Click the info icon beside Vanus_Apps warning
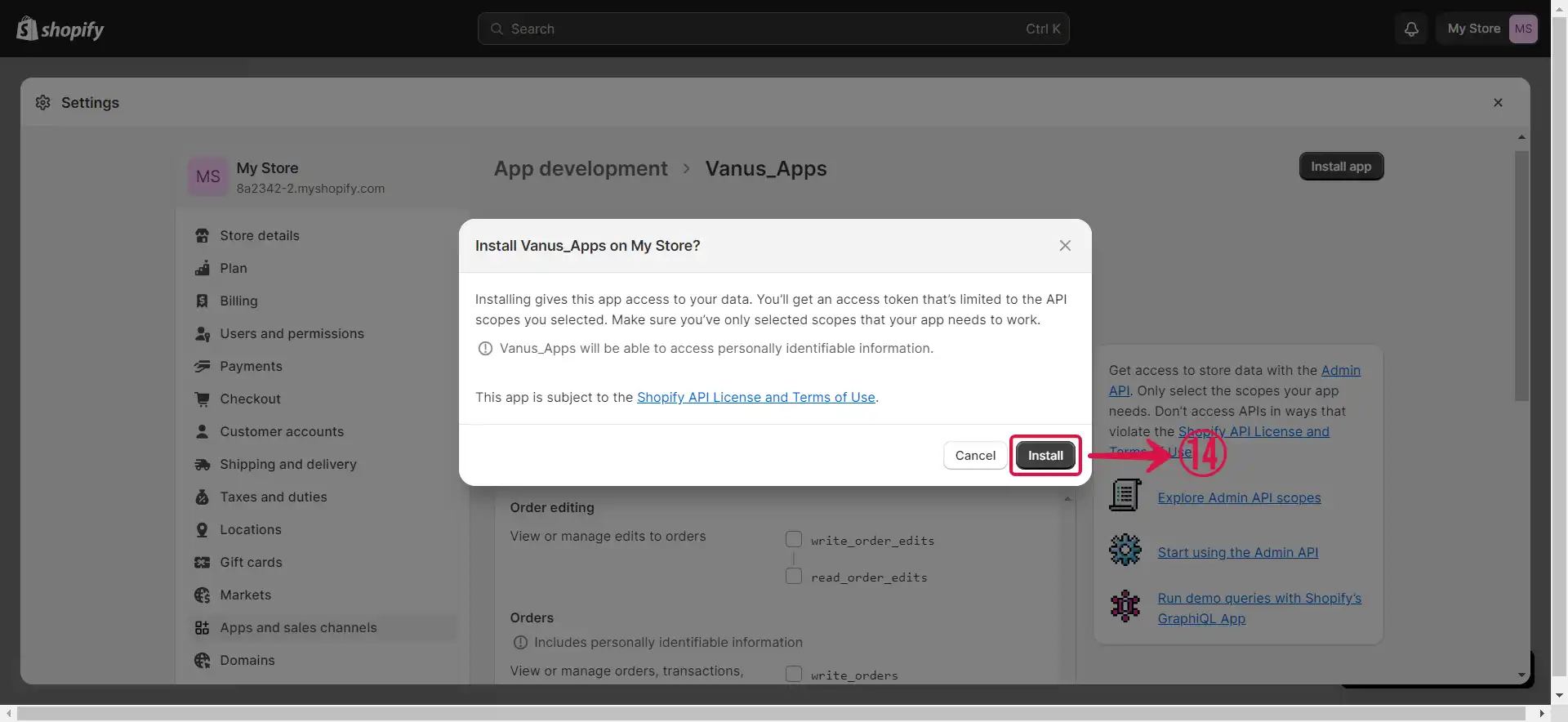This screenshot has height=722, width=1568. (x=485, y=349)
